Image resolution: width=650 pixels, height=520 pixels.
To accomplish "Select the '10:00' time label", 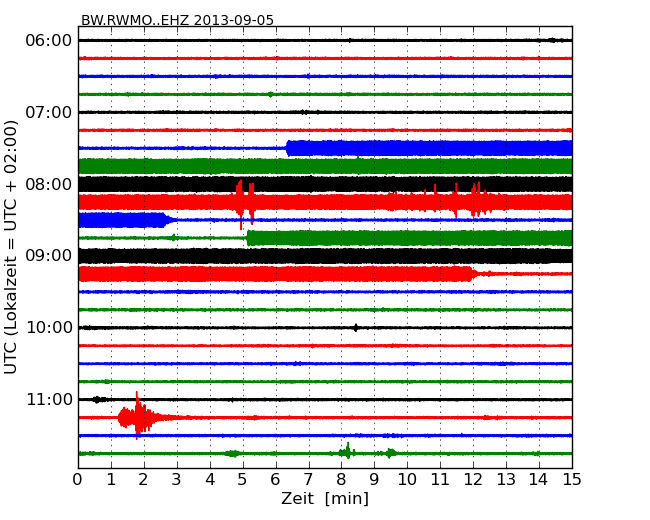I will click(49, 328).
